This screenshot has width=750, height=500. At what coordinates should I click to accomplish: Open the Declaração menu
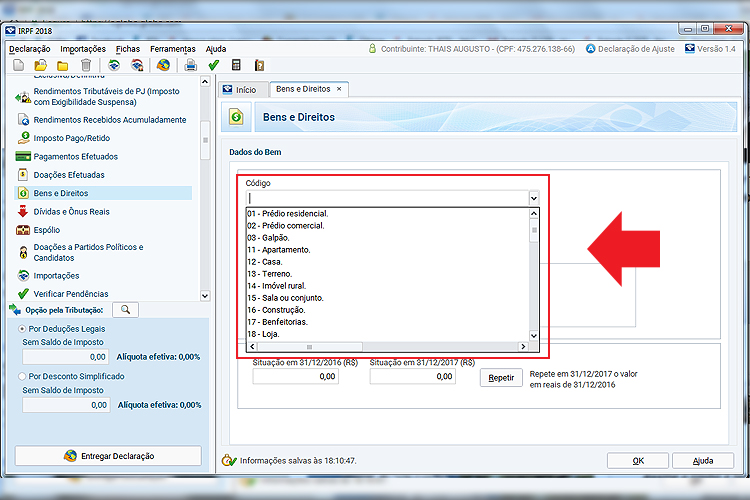pos(30,49)
